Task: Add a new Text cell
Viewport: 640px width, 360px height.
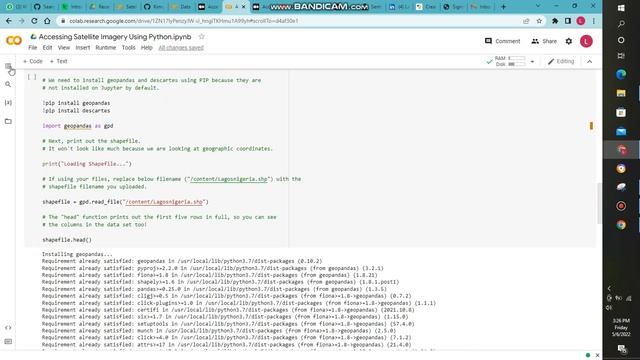Action: click(x=58, y=61)
